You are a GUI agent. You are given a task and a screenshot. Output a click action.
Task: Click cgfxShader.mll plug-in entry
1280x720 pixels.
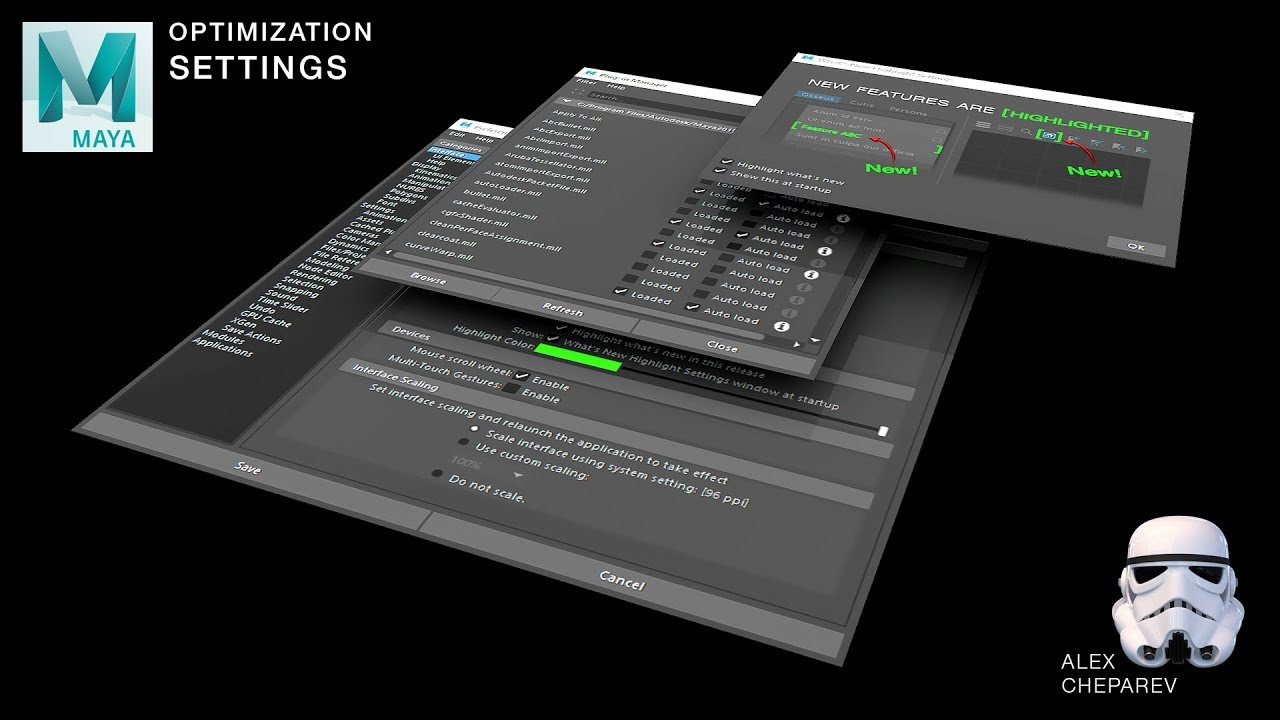coord(475,219)
